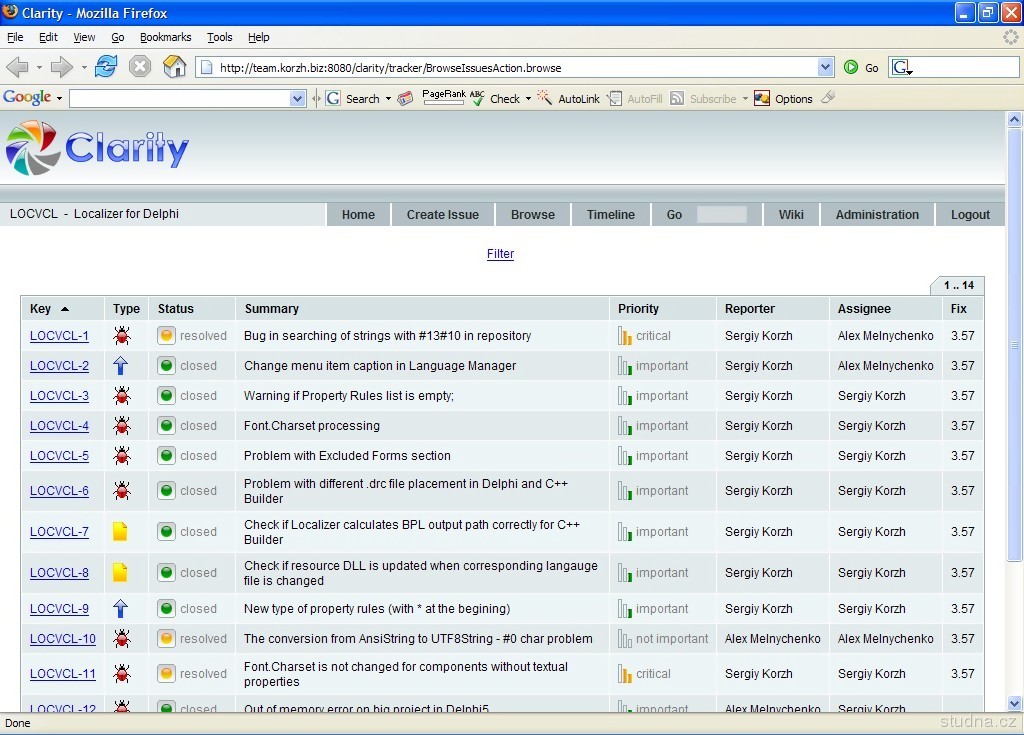Image resolution: width=1024 pixels, height=735 pixels.
Task: Click the Firefox Reload button
Action: (106, 67)
